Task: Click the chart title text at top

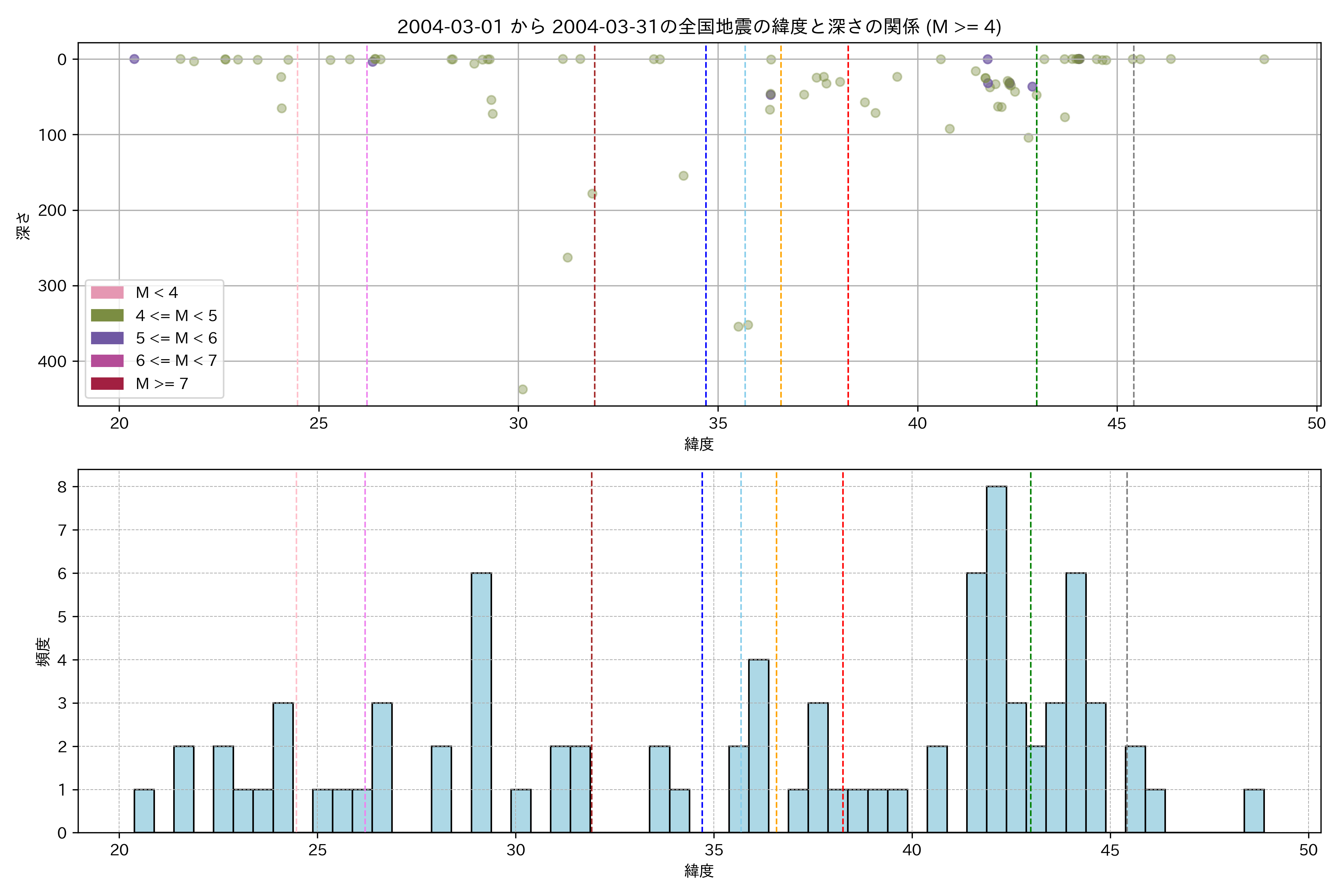Action: click(x=699, y=26)
